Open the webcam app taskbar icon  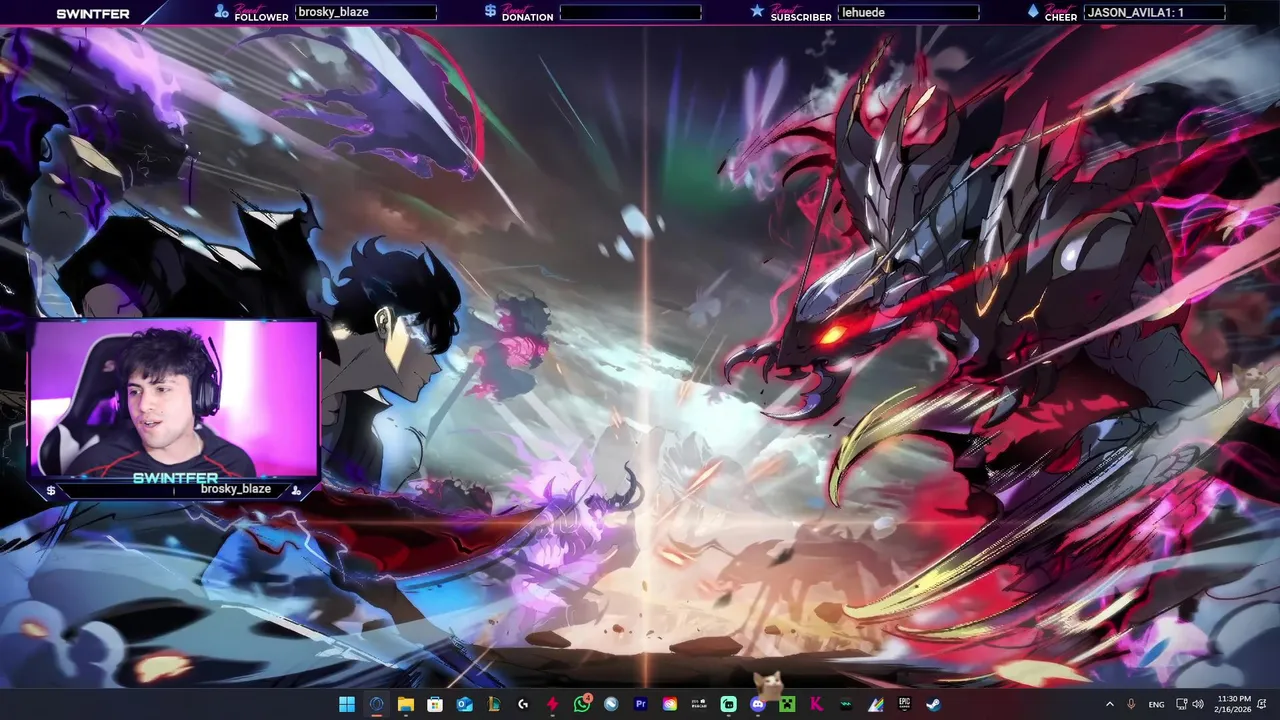tap(699, 704)
